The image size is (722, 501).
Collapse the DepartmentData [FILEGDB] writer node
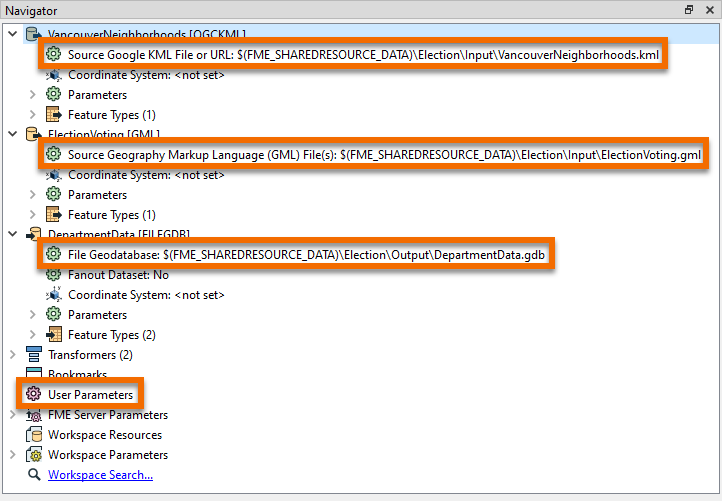point(13,234)
